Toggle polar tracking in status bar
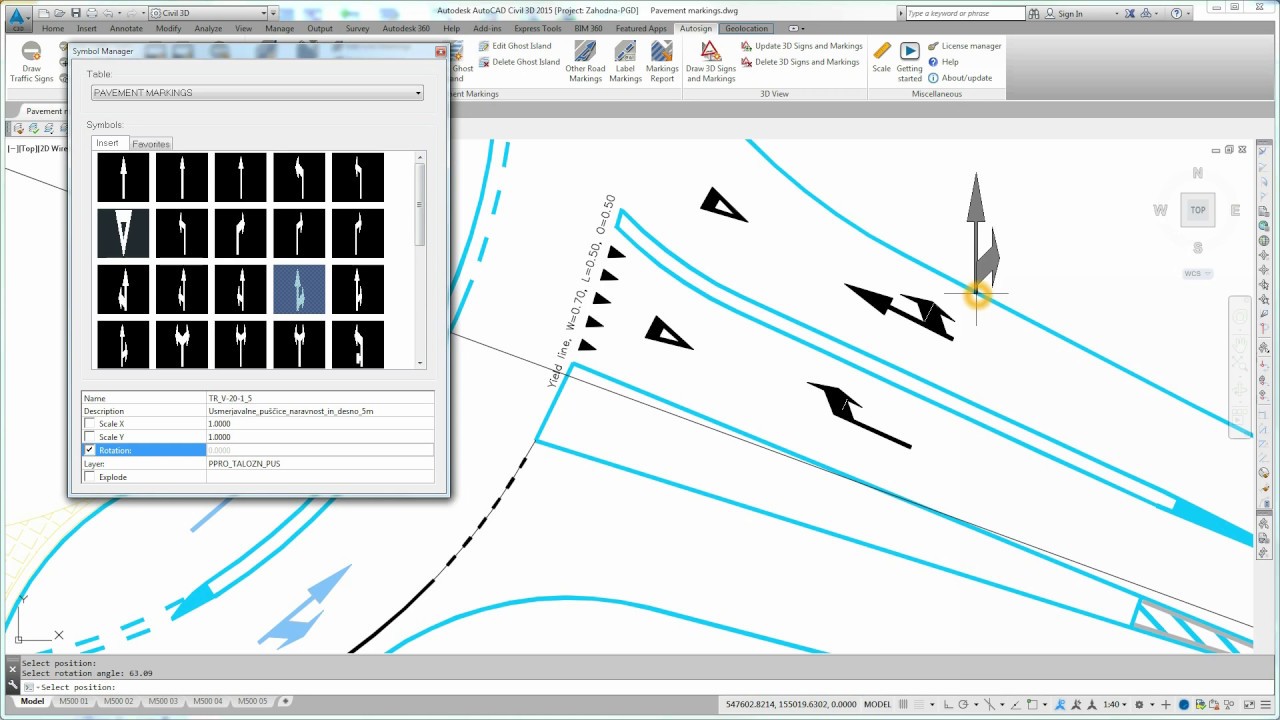 point(963,704)
